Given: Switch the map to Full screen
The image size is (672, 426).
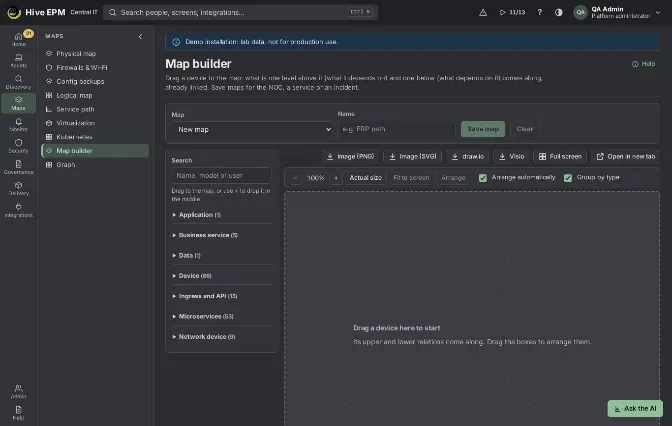Looking at the screenshot, I should (x=560, y=156).
